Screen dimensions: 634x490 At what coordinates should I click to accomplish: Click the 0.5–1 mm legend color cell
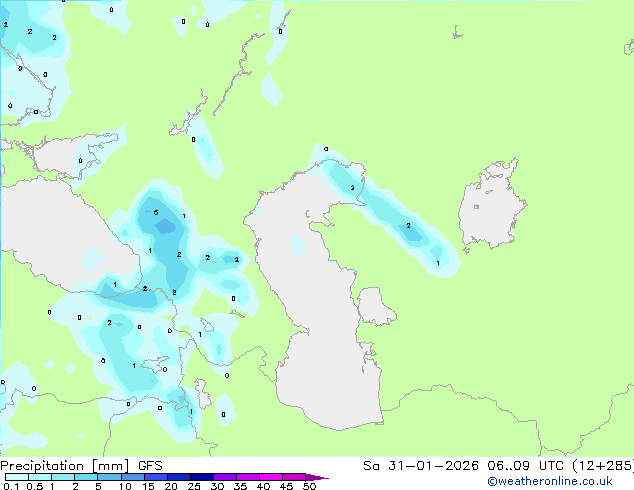point(40,477)
